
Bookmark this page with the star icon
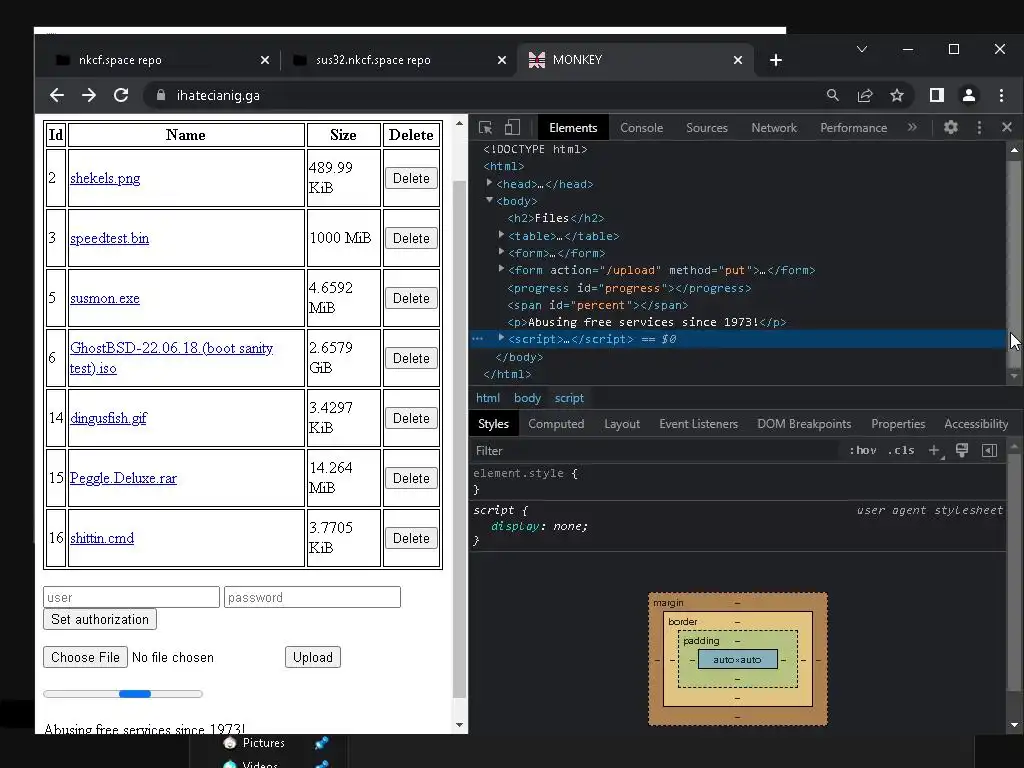point(897,95)
